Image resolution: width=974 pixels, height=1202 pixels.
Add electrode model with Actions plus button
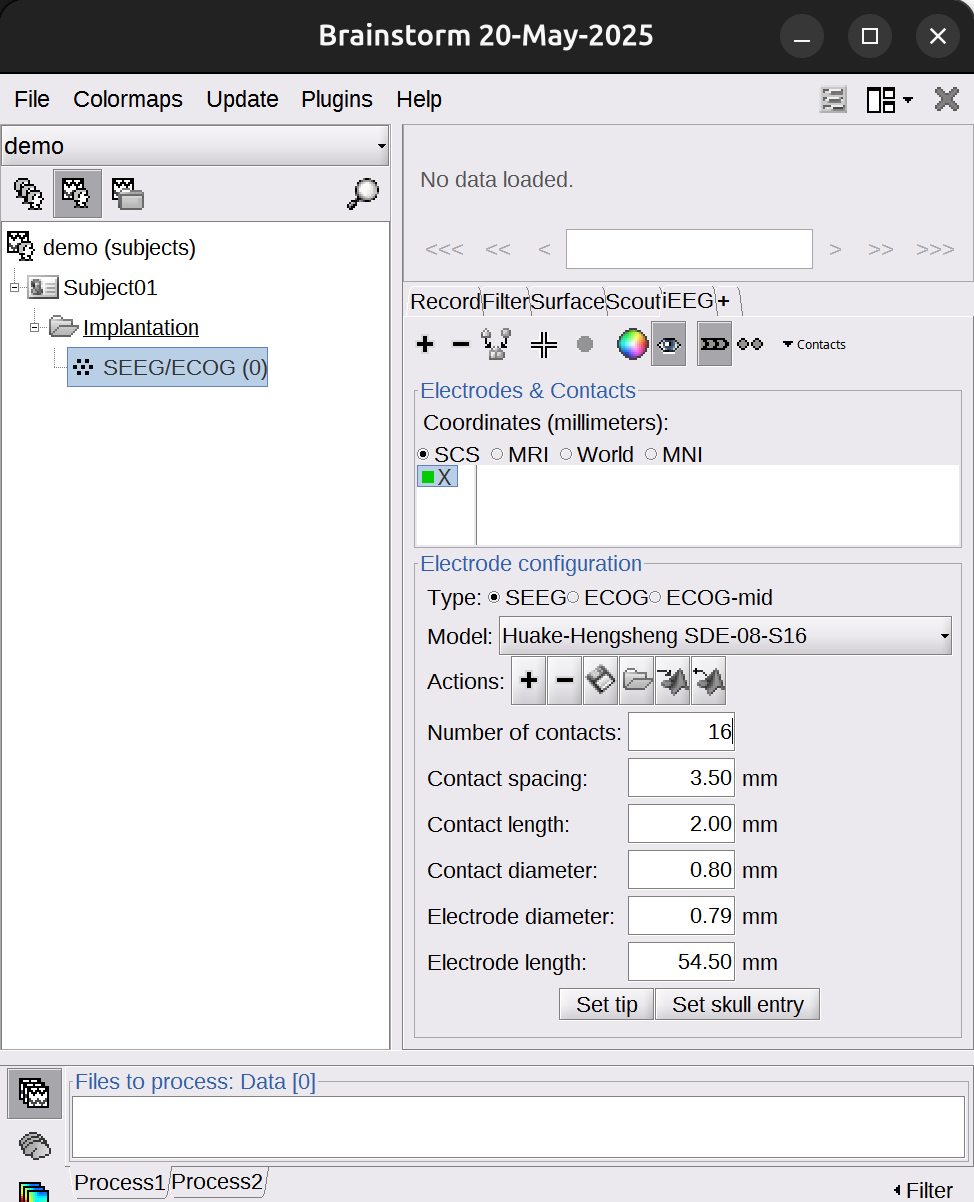click(528, 681)
